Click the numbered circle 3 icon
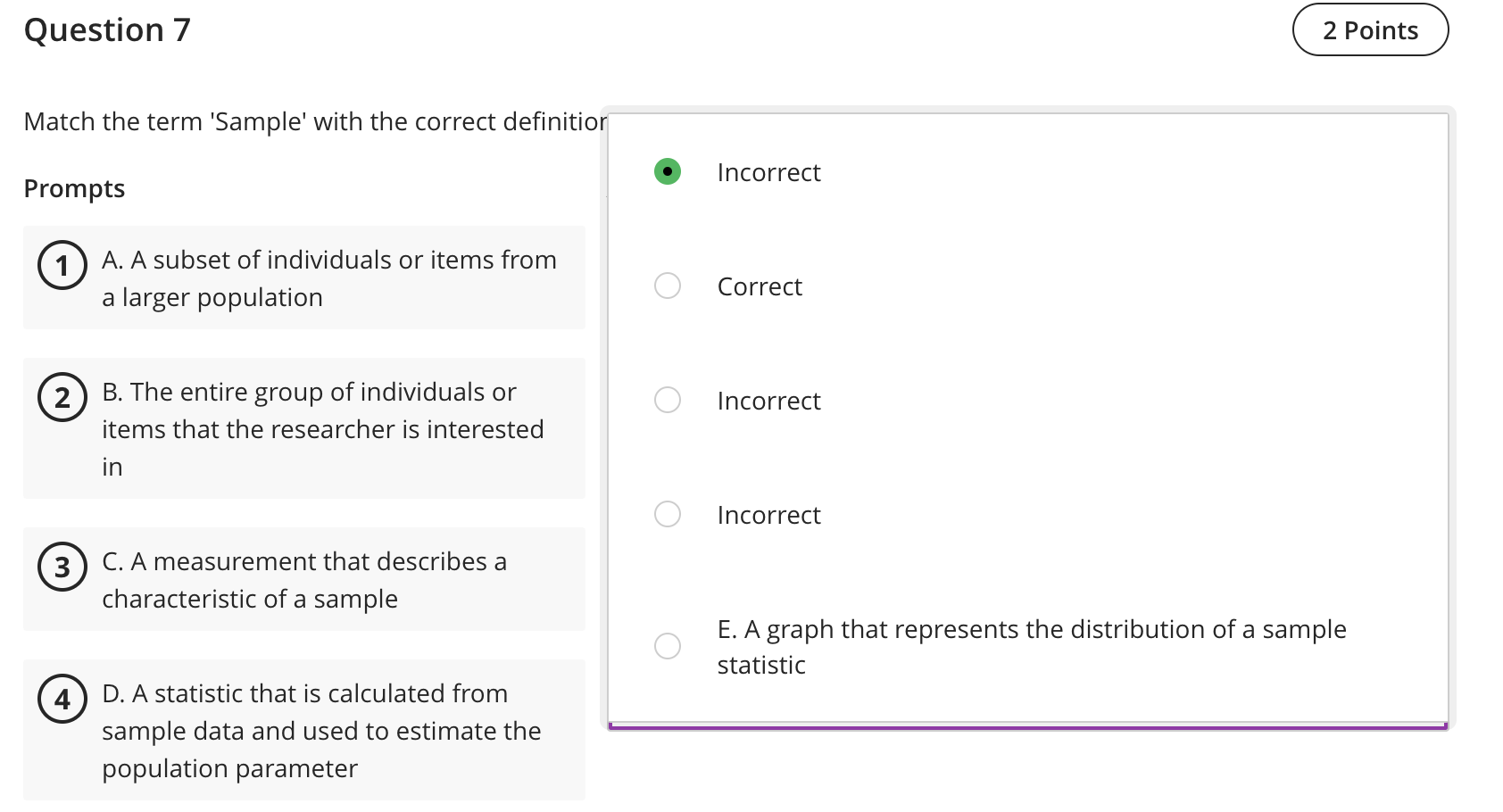 click(x=61, y=566)
